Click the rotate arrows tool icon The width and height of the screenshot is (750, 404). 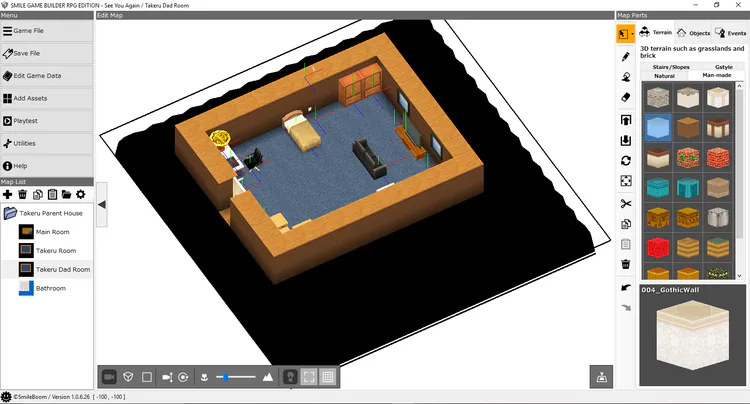click(x=626, y=161)
